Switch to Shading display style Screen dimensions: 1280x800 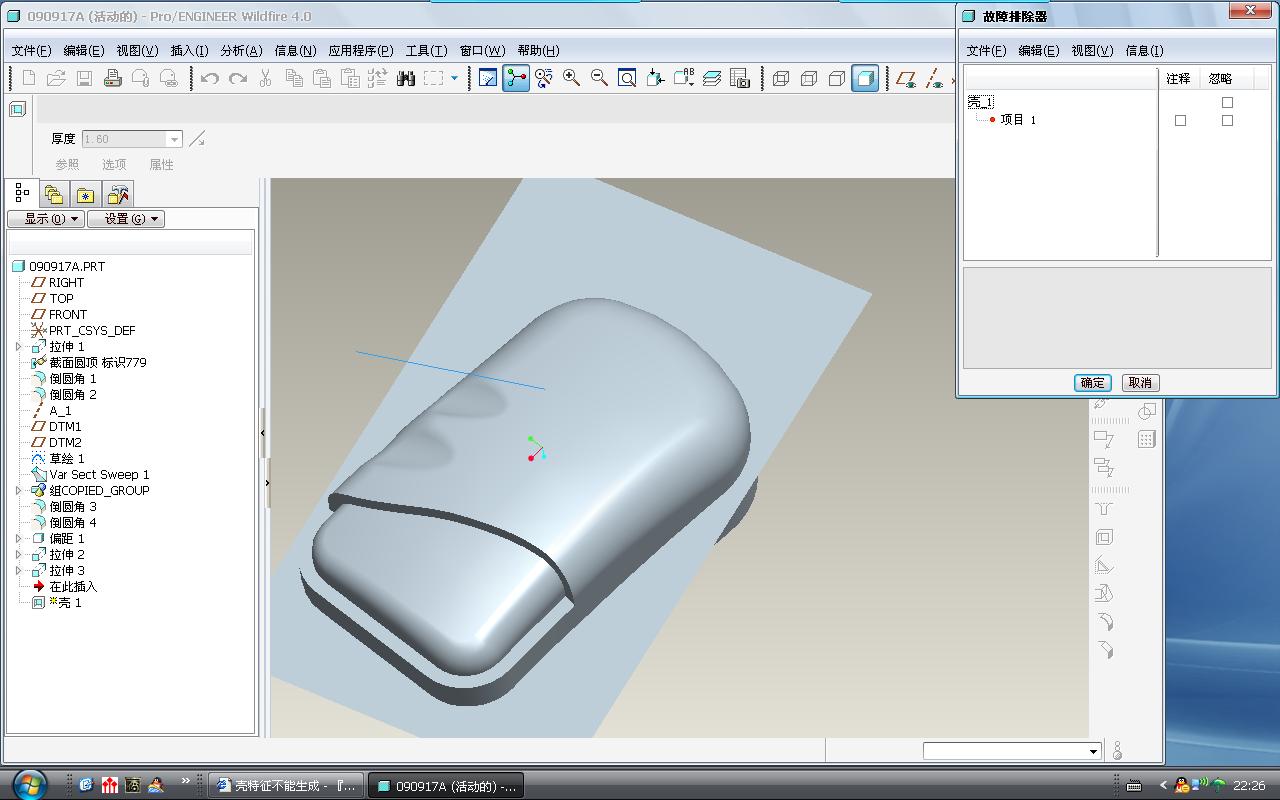(866, 78)
